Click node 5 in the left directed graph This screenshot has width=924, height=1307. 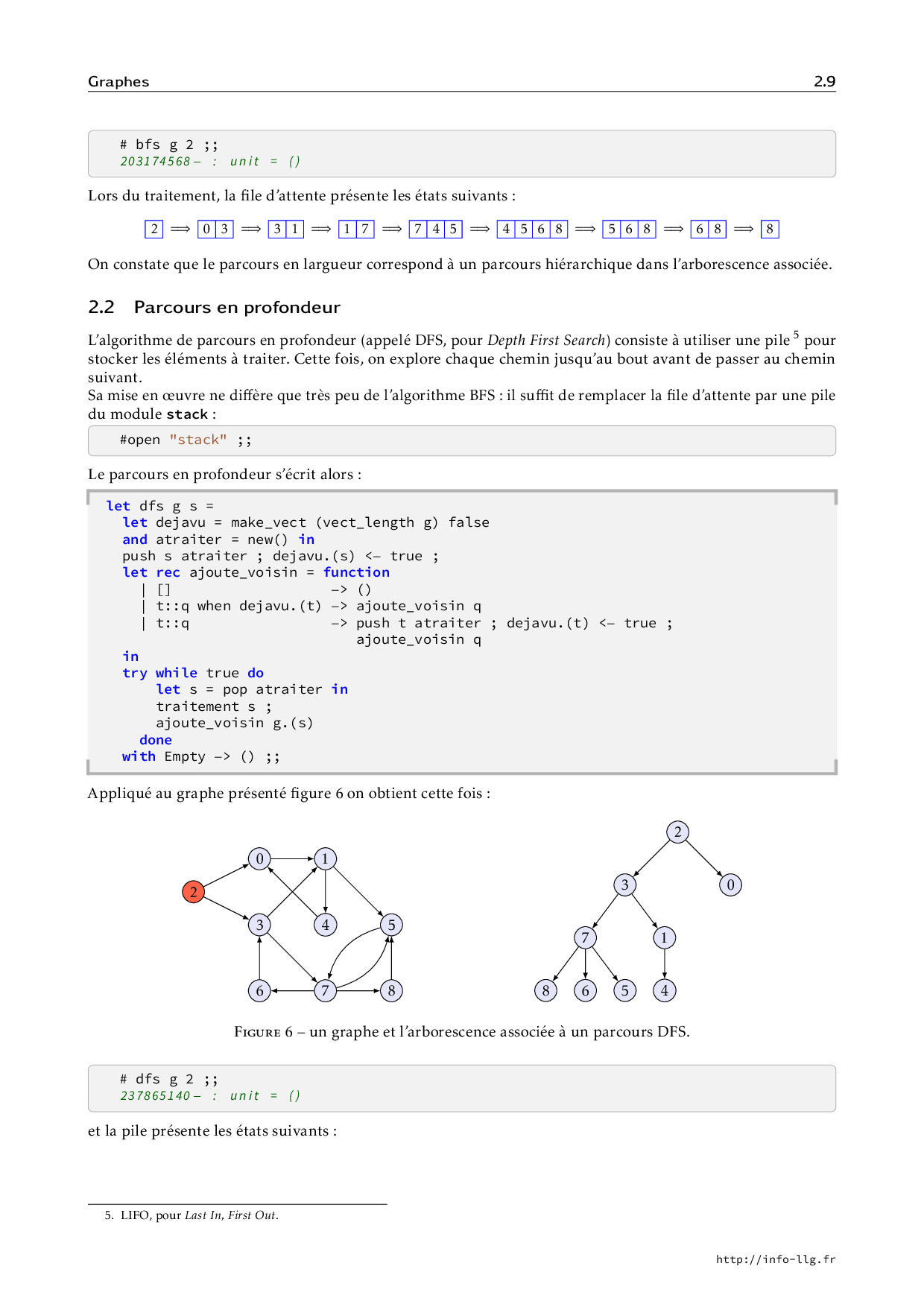tap(391, 925)
